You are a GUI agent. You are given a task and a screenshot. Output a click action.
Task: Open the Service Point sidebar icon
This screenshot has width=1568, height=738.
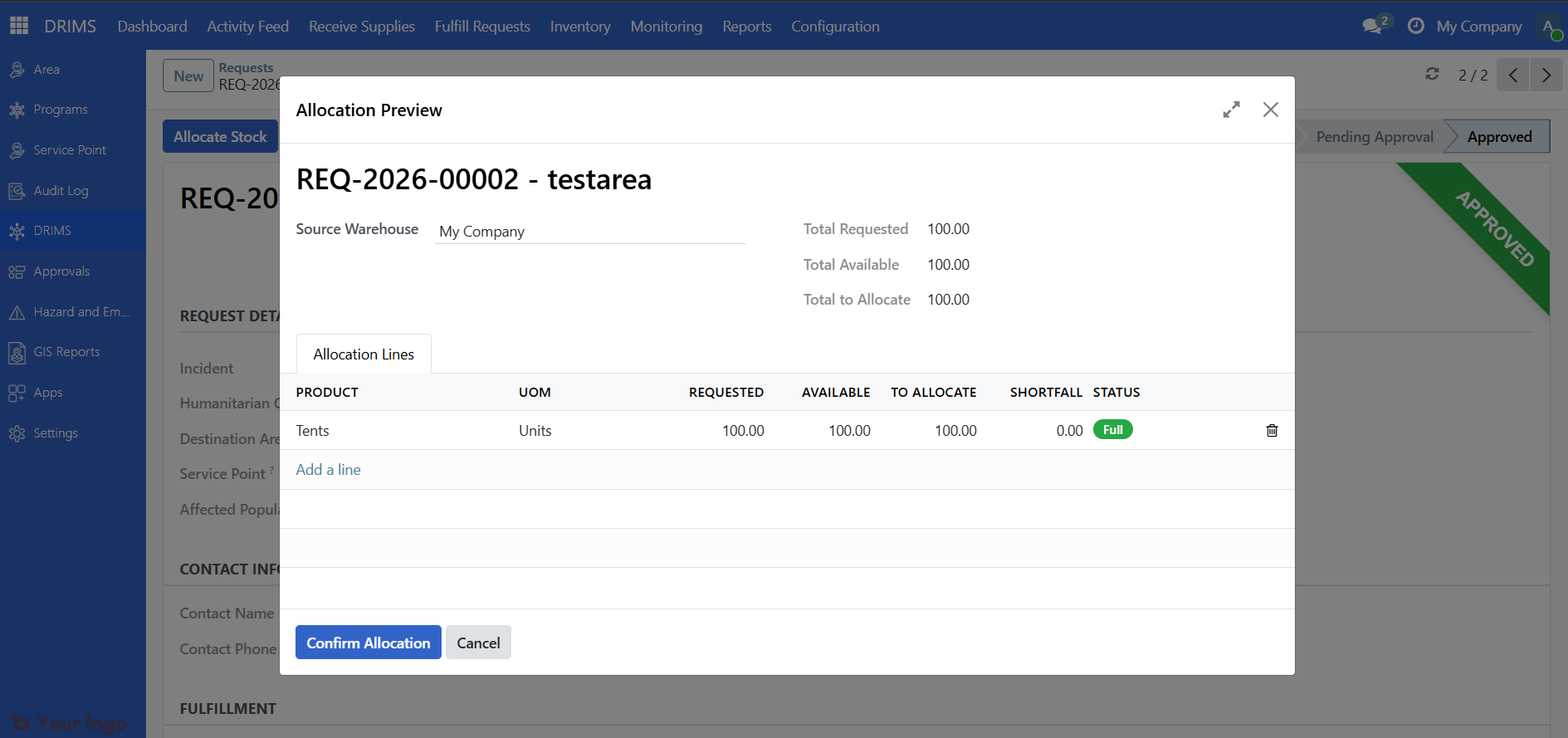coord(17,150)
